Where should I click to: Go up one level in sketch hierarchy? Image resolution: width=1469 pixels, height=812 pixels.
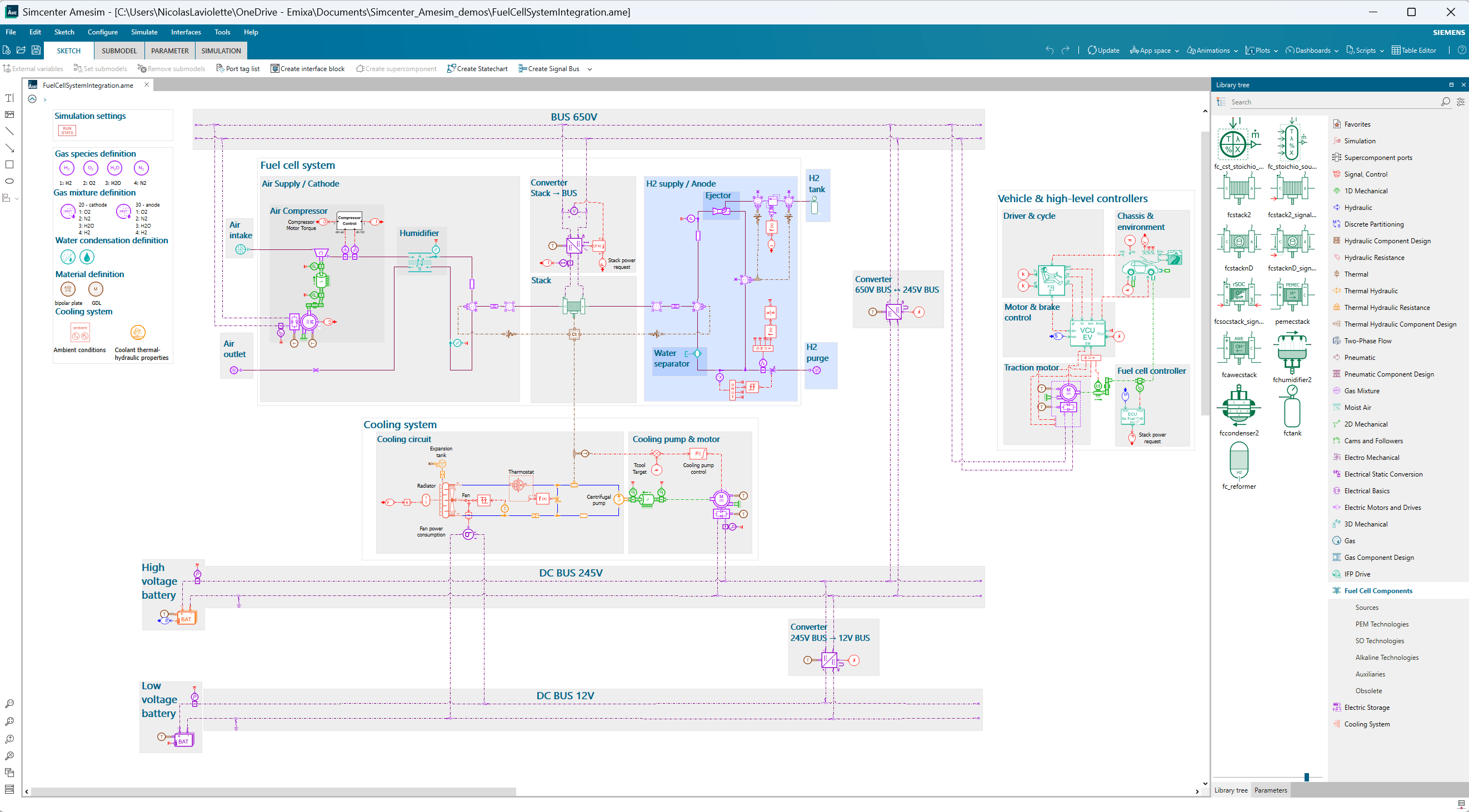click(33, 99)
